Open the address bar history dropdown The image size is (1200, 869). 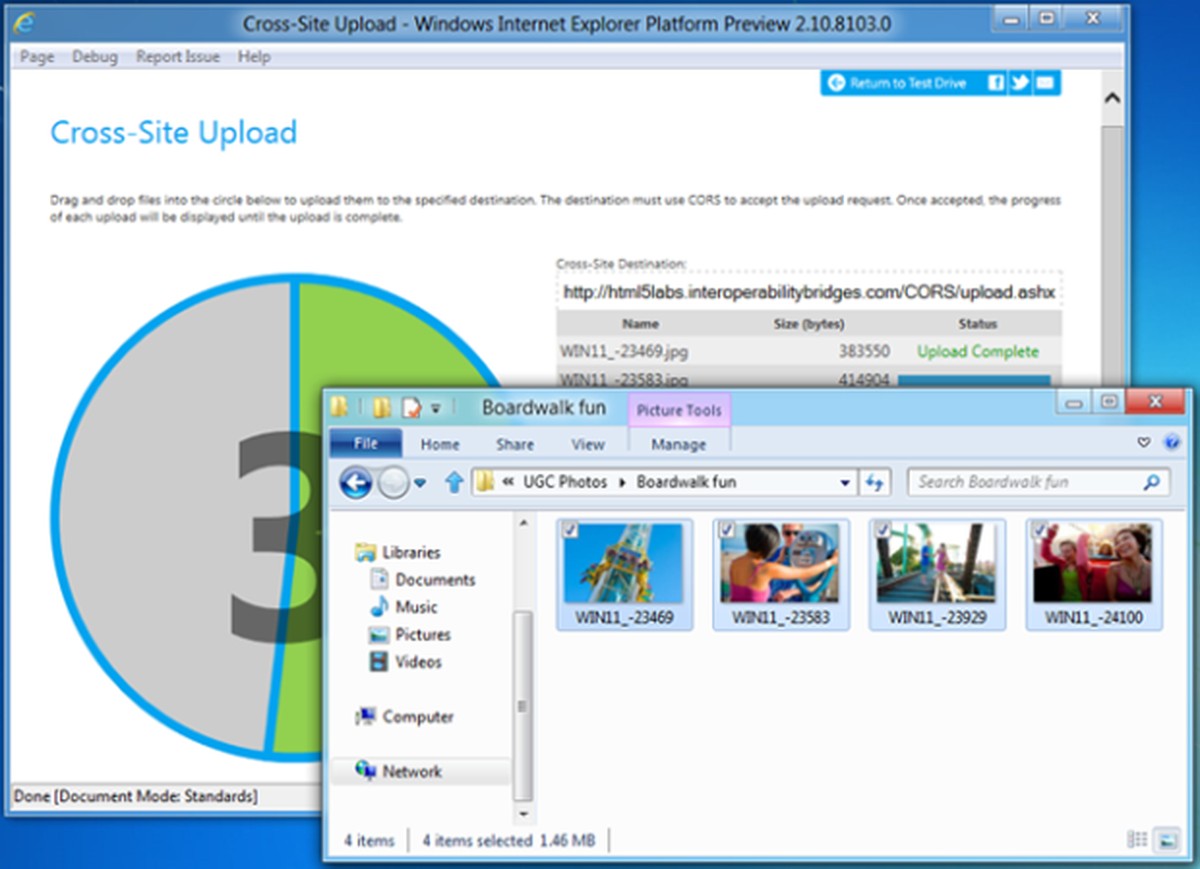[845, 482]
